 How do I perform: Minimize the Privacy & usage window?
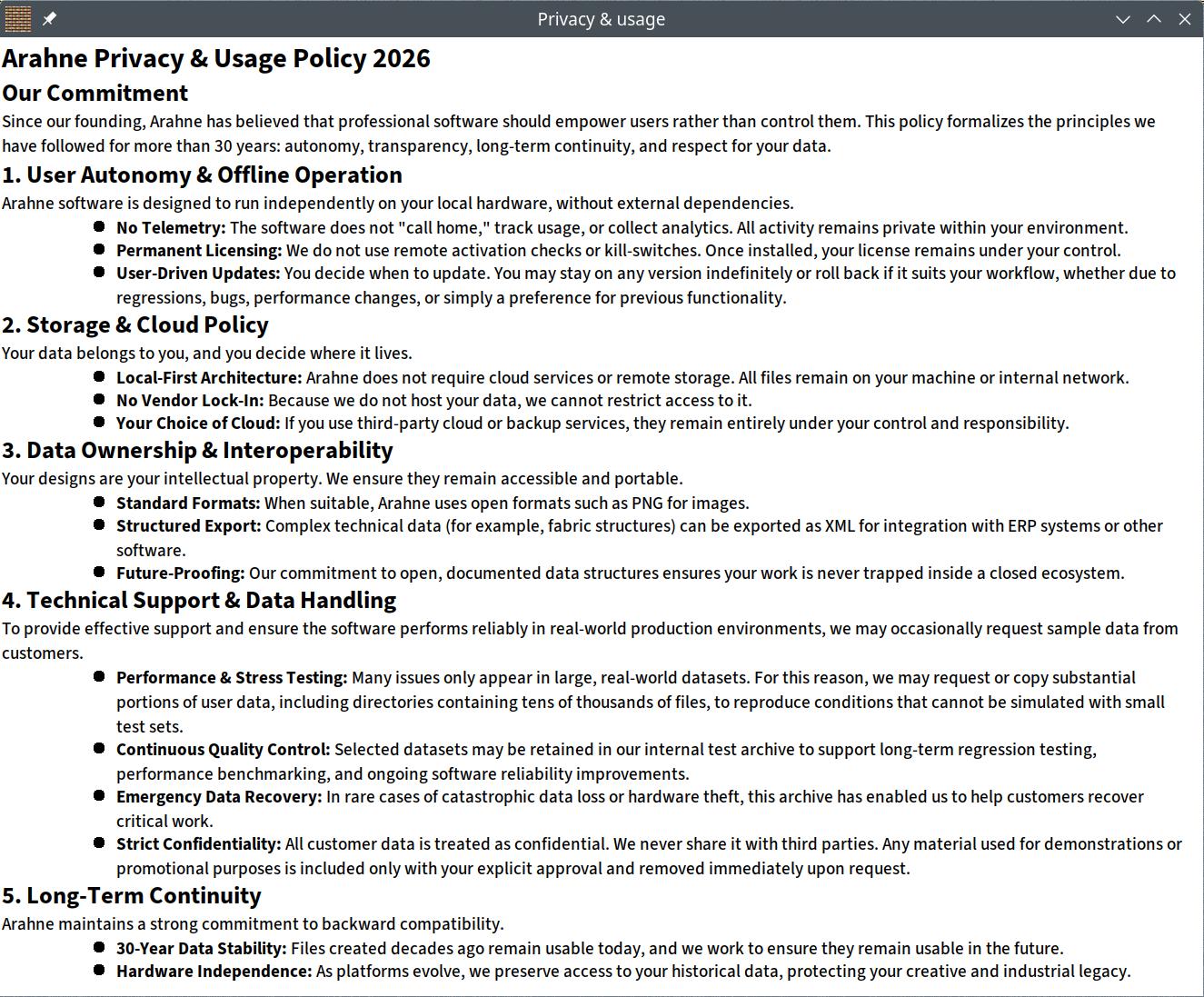tap(1123, 19)
